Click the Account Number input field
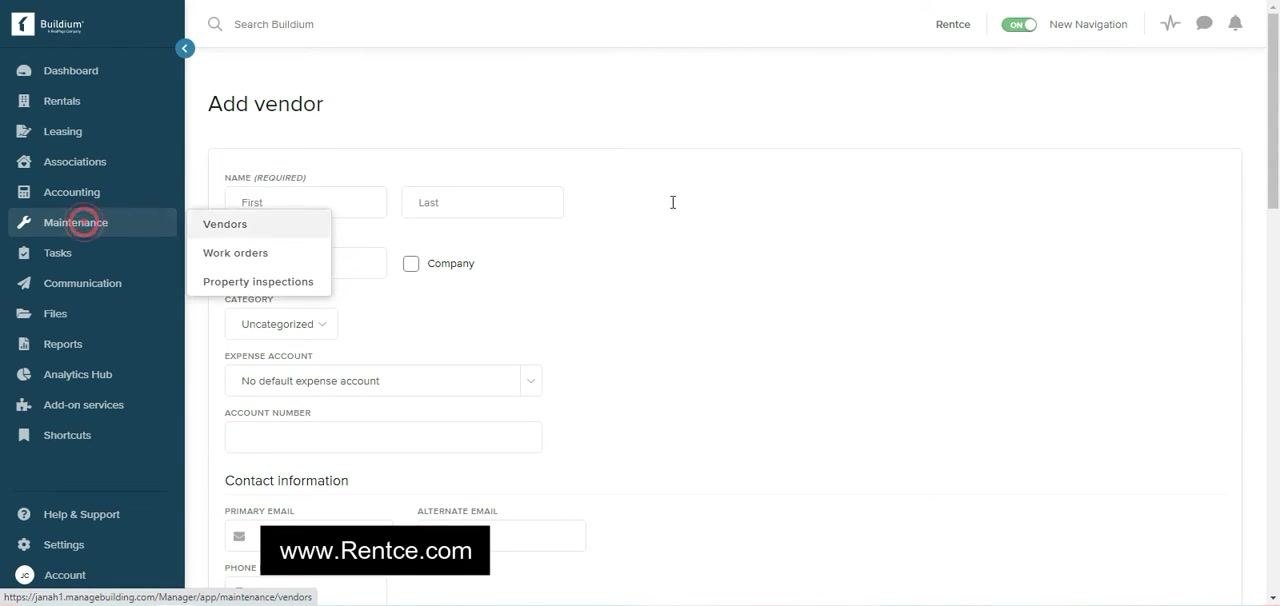Image resolution: width=1280 pixels, height=606 pixels. coord(383,437)
